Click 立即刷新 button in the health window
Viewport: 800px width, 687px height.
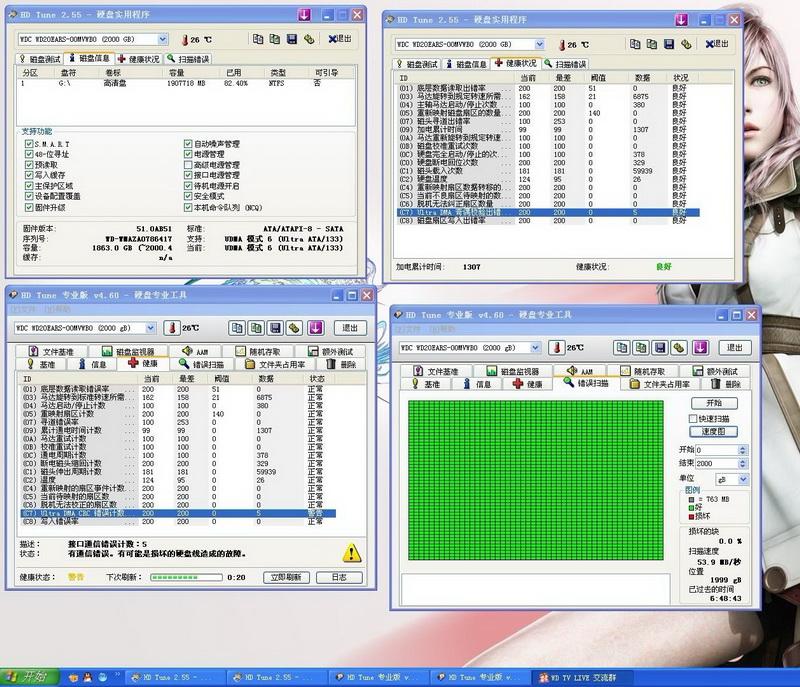[286, 577]
